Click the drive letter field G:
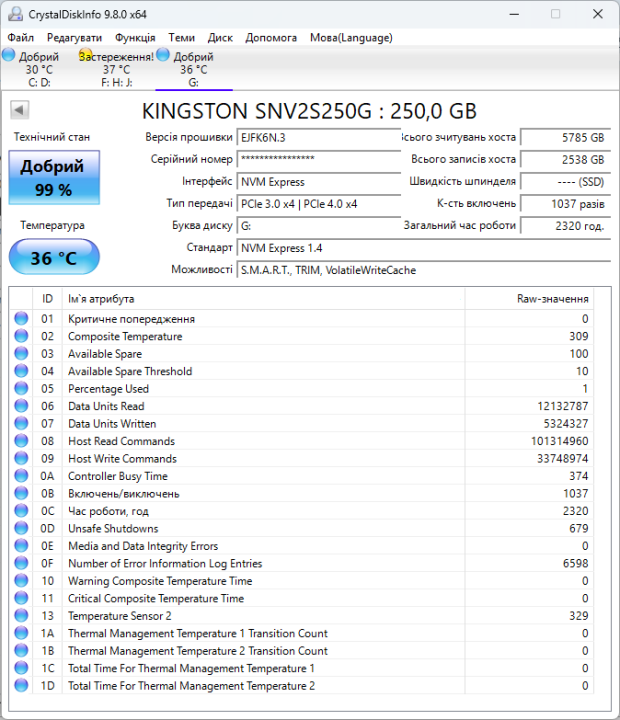 tap(319, 225)
